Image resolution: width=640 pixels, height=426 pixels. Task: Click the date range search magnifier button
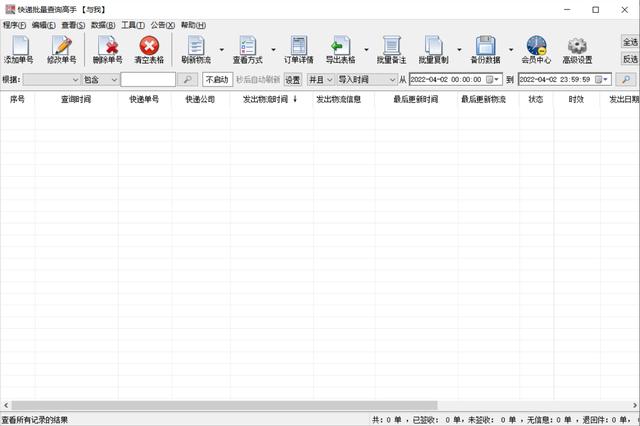pos(625,79)
